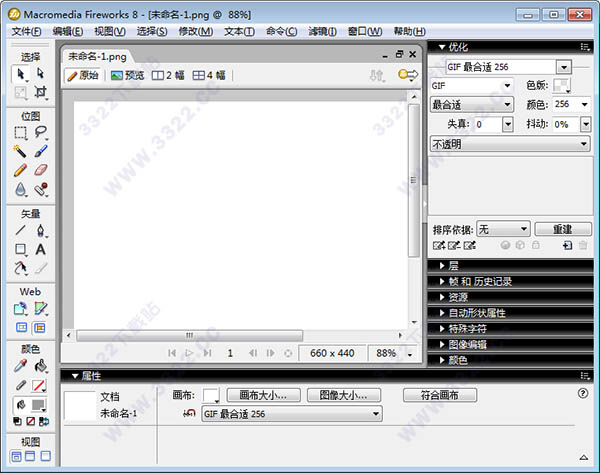The width and height of the screenshot is (600, 473).
Task: Select the Slice tool
Action: point(40,309)
